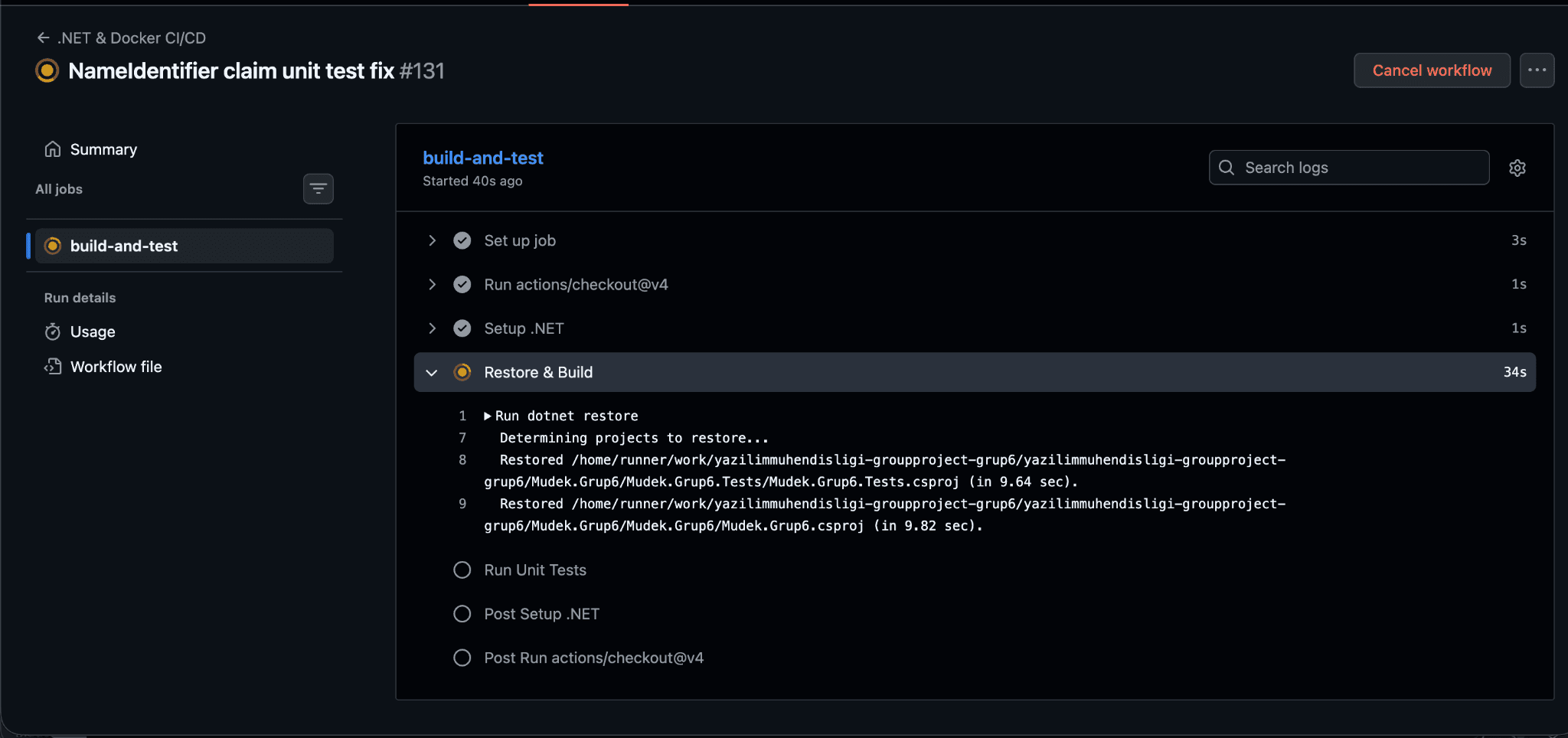
Task: Click the Summary home icon
Action: click(53, 149)
